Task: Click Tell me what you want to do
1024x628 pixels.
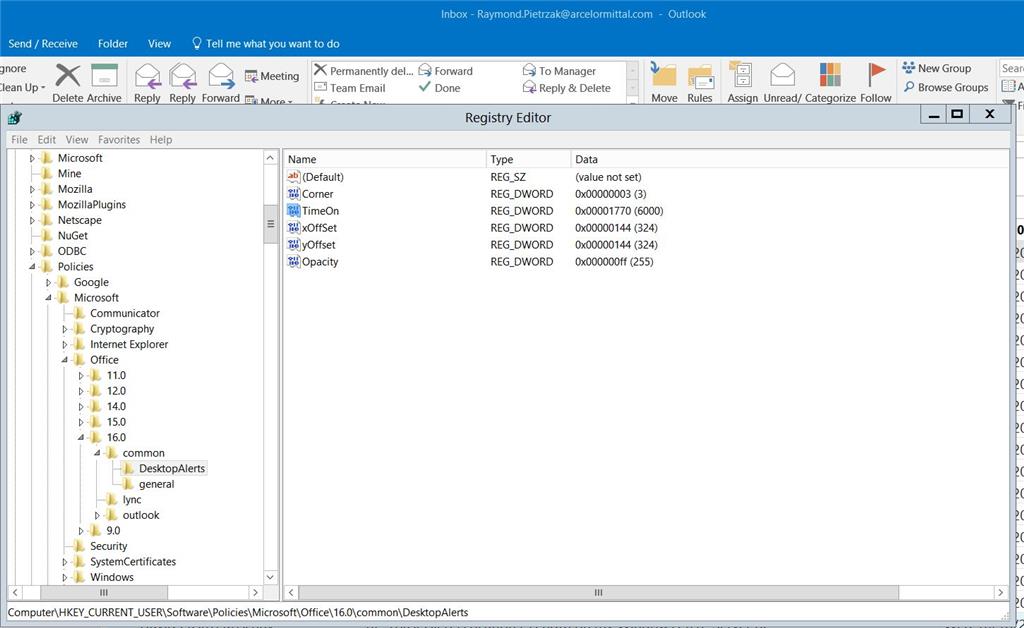Action: 266,44
